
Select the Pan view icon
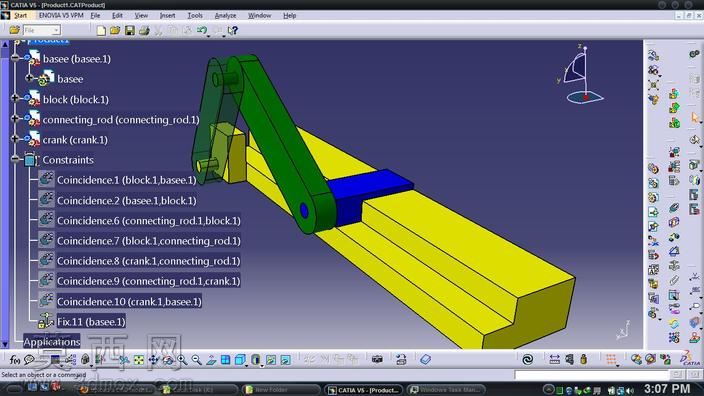tap(154, 360)
